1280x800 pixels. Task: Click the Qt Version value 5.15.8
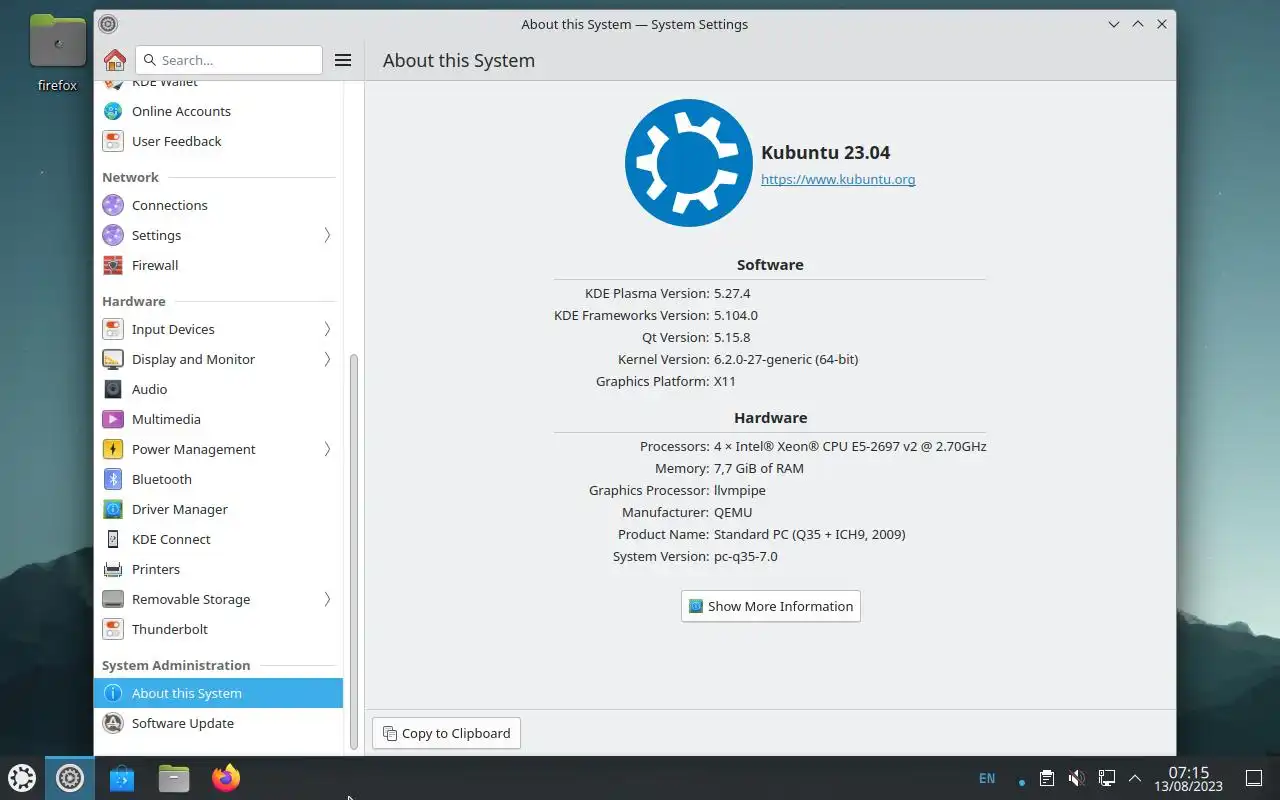[x=732, y=337]
